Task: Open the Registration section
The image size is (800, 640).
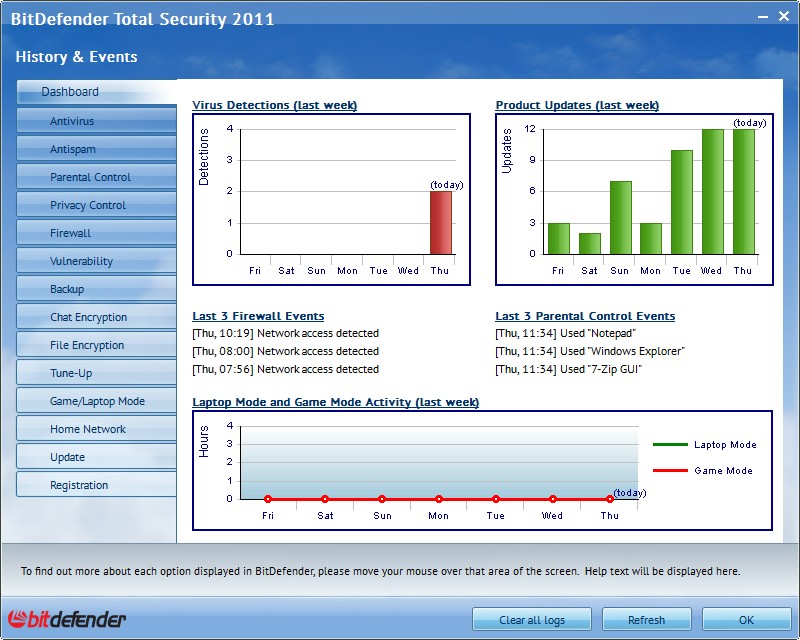Action: coord(97,485)
